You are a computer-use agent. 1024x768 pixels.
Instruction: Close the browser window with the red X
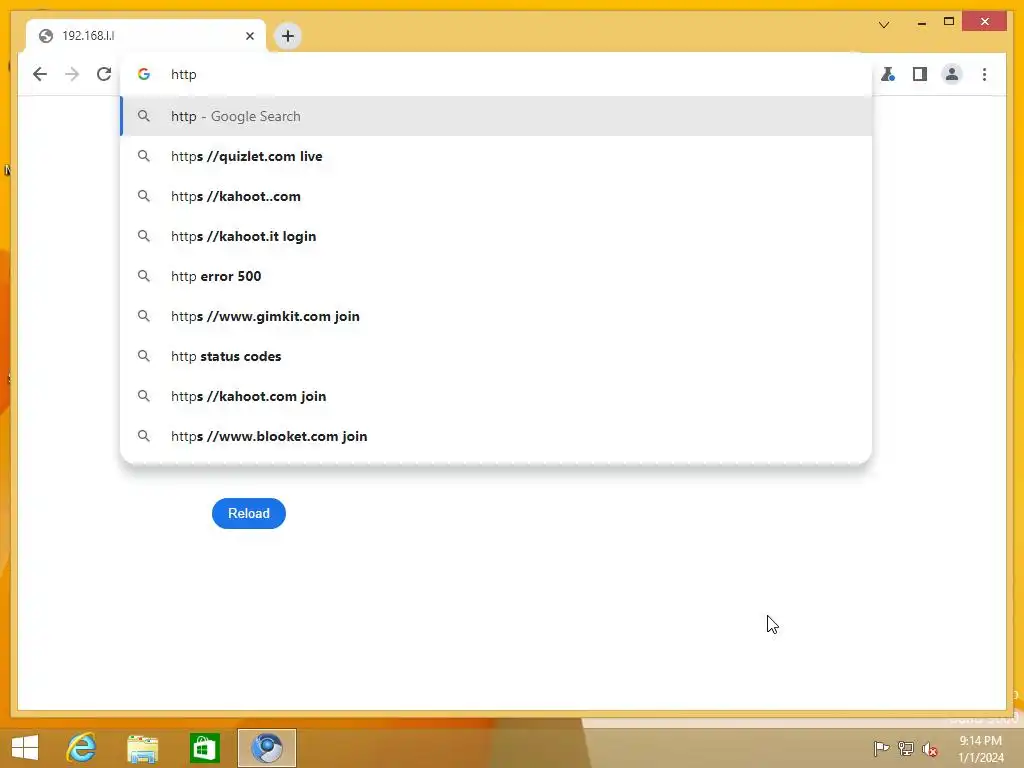point(984,22)
